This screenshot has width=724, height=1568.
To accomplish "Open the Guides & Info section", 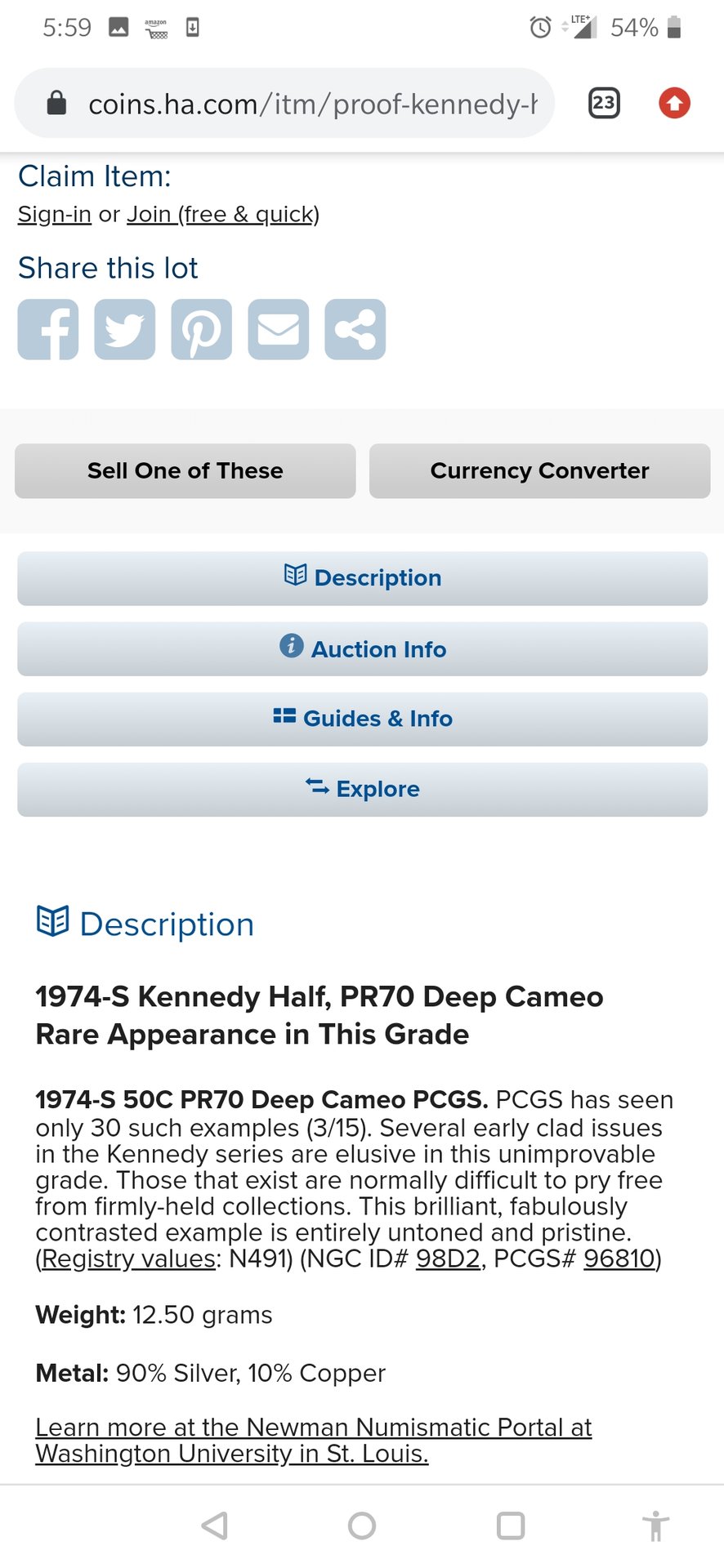I will coord(362,719).
